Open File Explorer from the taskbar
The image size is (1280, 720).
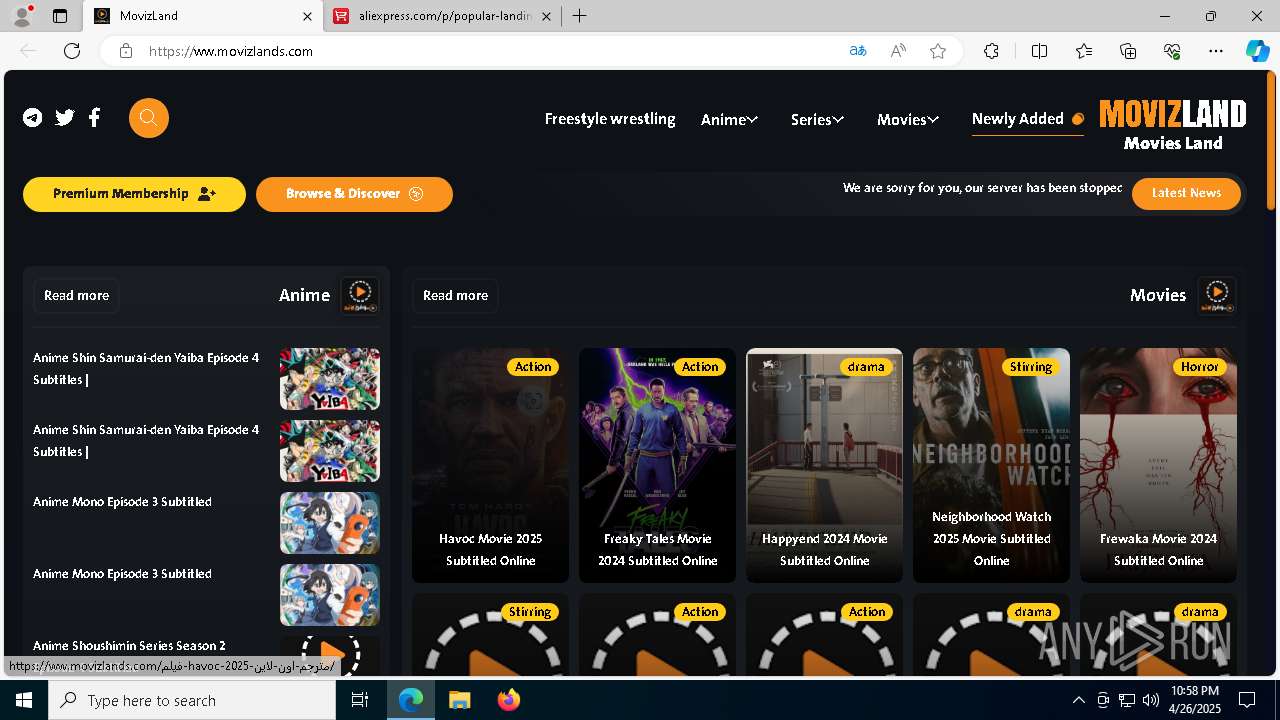[459, 700]
